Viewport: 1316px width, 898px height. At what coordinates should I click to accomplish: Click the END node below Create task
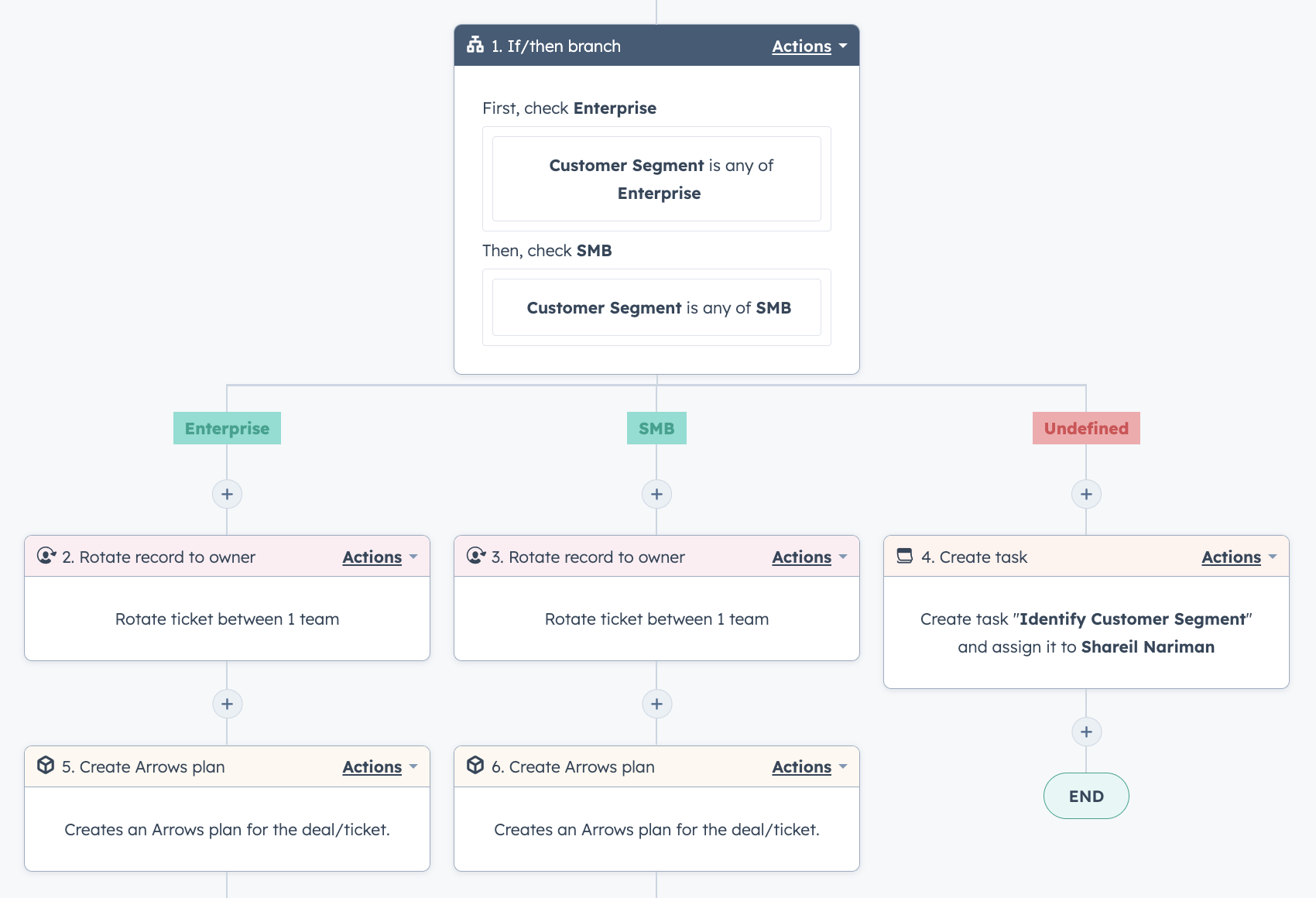pos(1086,795)
